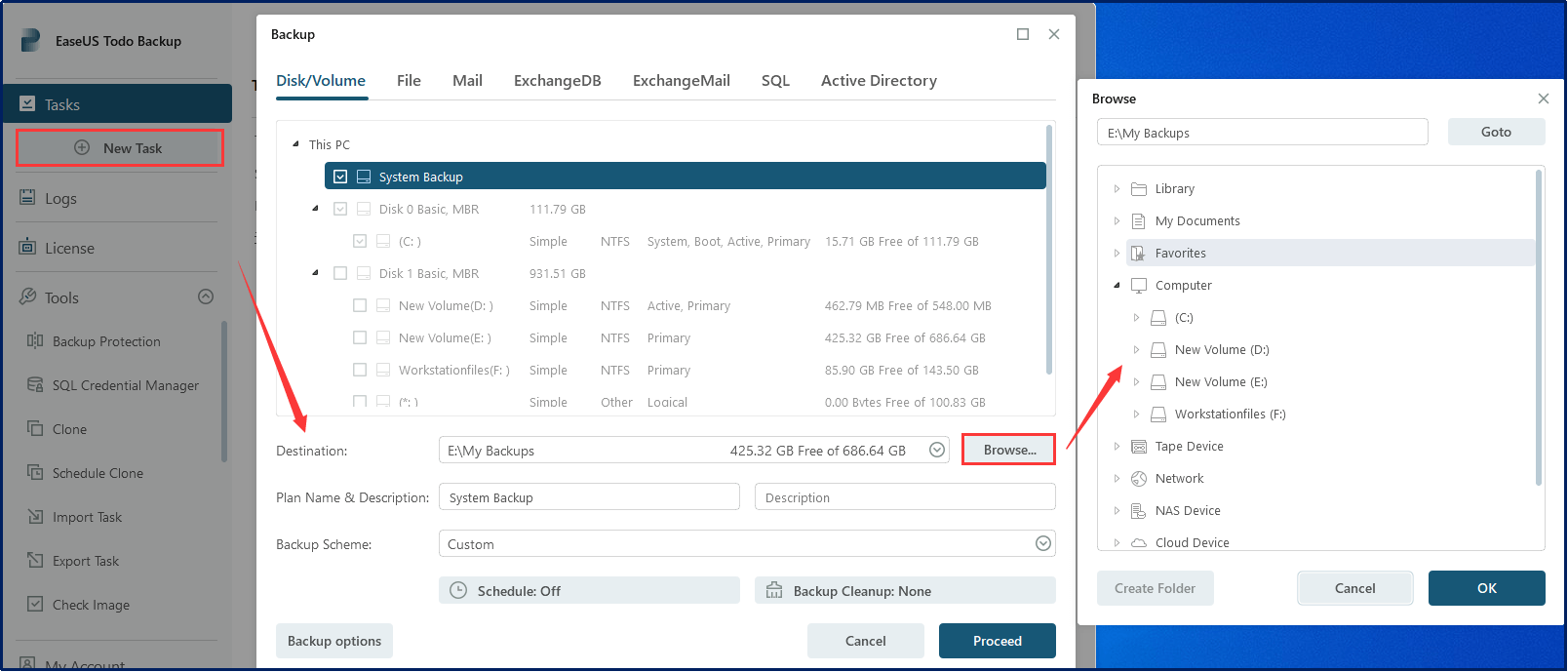
Task: Click the Proceed button
Action: (997, 641)
